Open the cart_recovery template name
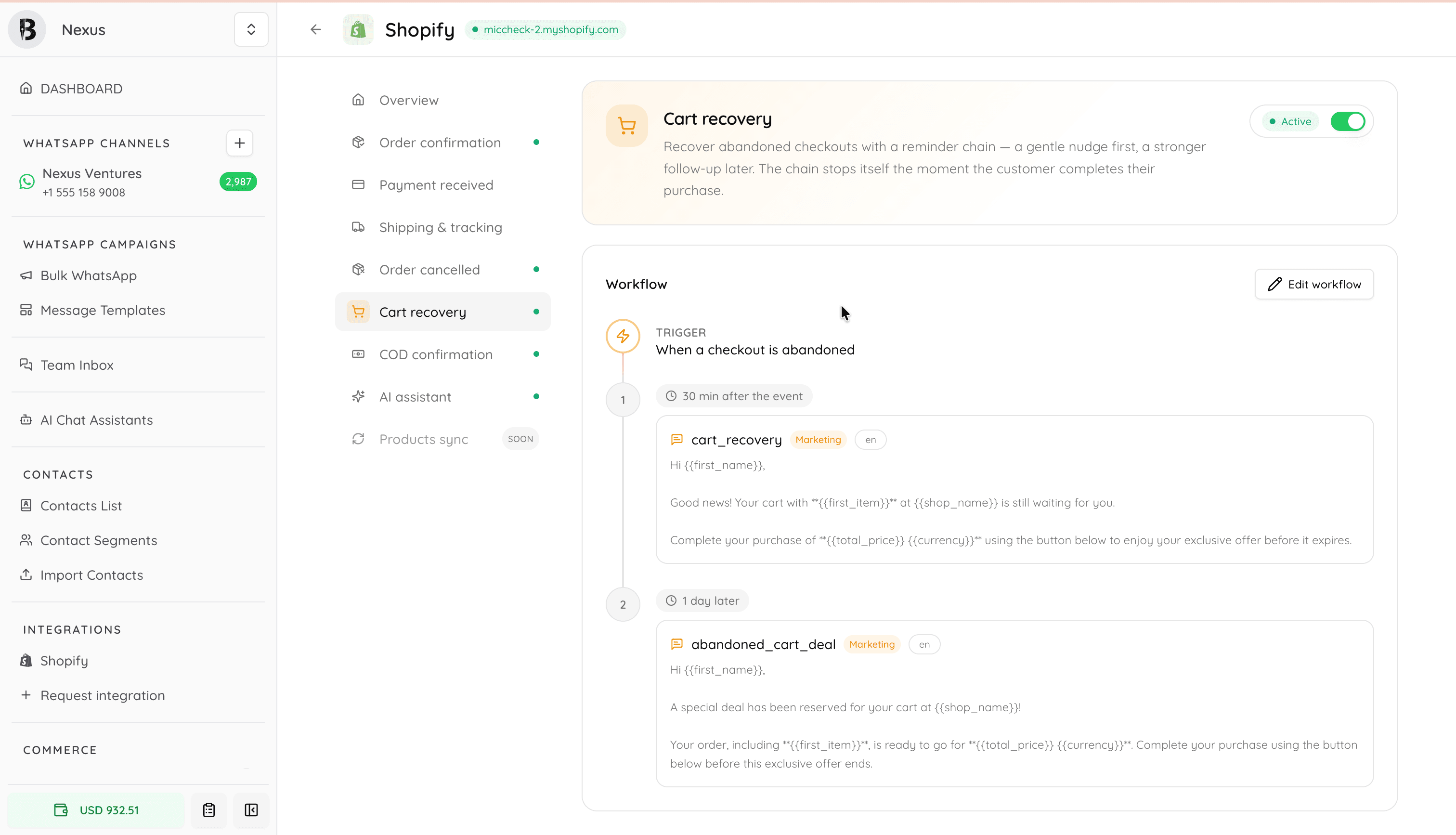This screenshot has height=835, width=1456. 736,440
